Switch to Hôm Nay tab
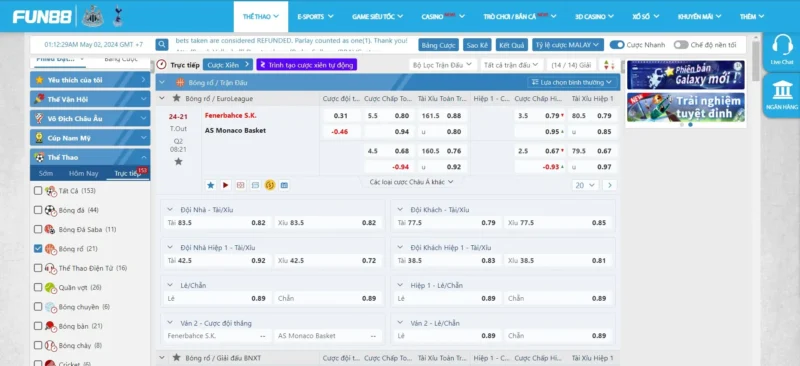Image resolution: width=800 pixels, height=366 pixels. click(x=84, y=174)
